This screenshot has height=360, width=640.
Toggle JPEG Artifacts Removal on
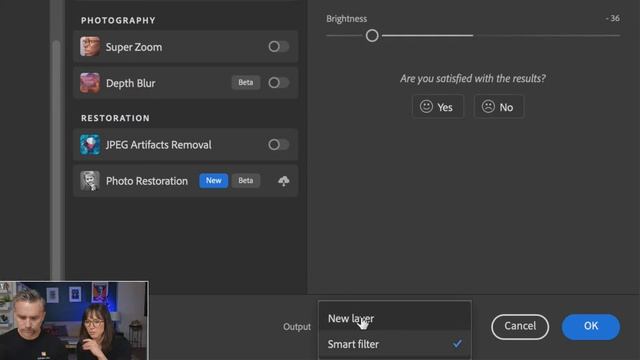pos(279,144)
